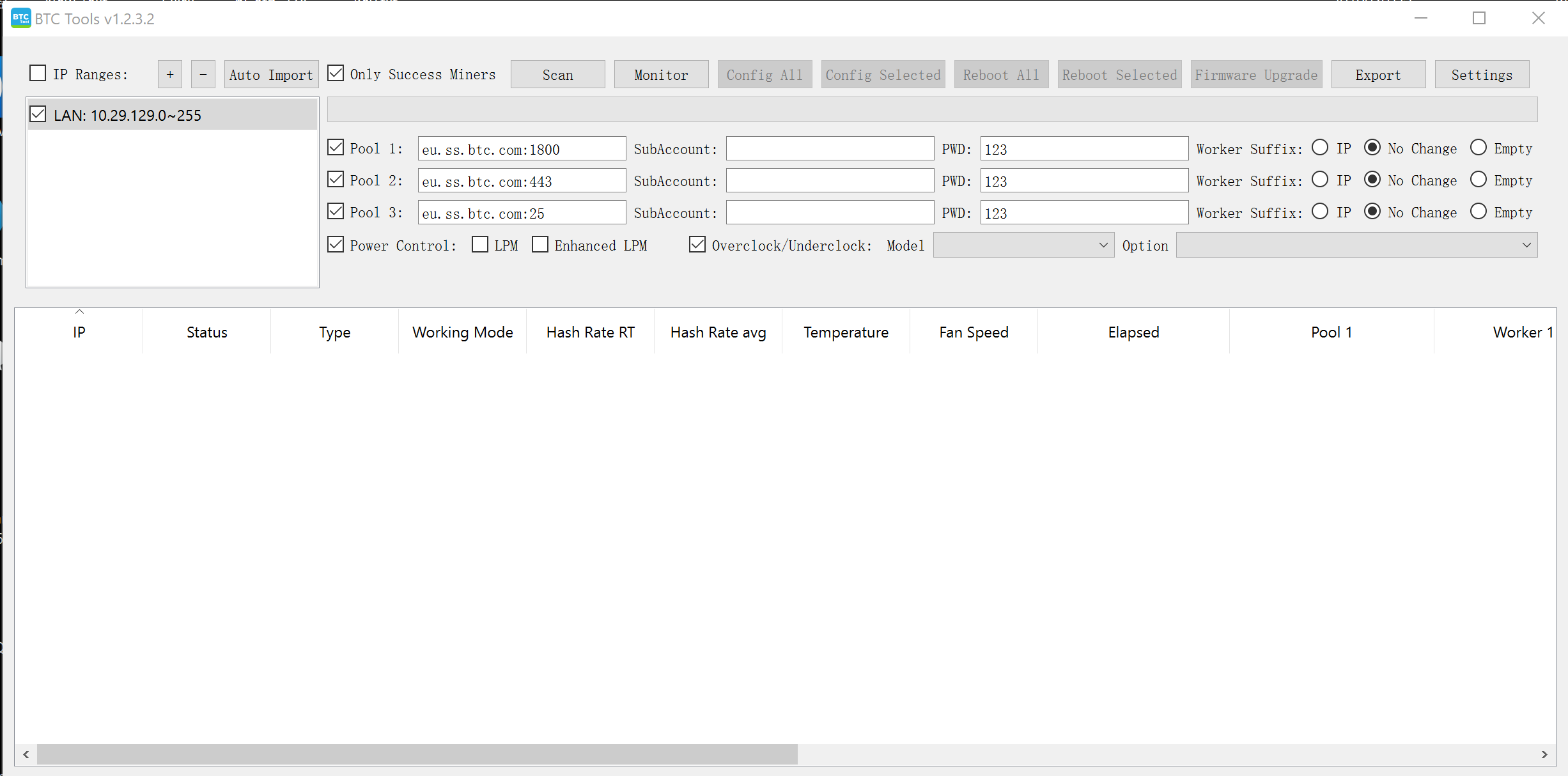Click the + button to add an IP range

(169, 74)
